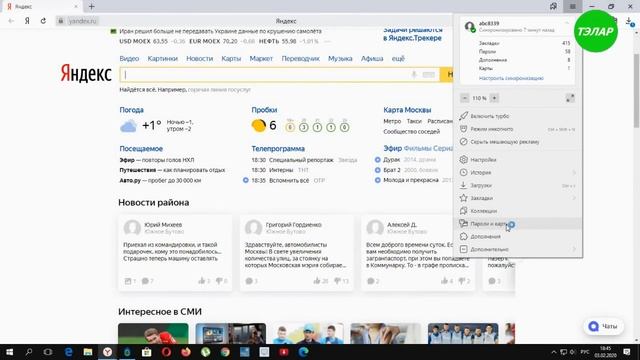The width and height of the screenshot is (640, 360).
Task: Dislike Алексей Д. post thumbs down
Action: [463, 281]
